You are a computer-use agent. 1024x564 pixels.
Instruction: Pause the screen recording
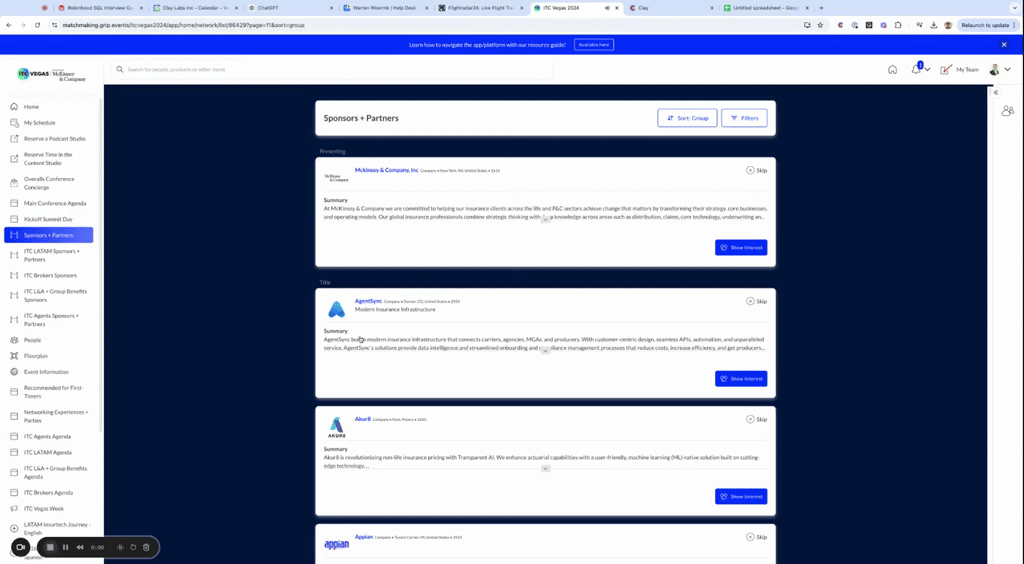pos(65,547)
